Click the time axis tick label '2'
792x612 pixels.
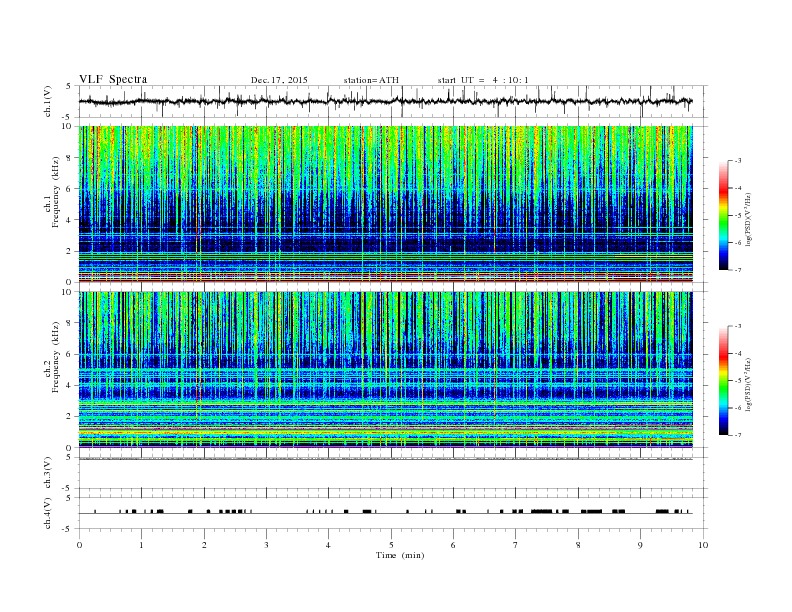pos(204,545)
